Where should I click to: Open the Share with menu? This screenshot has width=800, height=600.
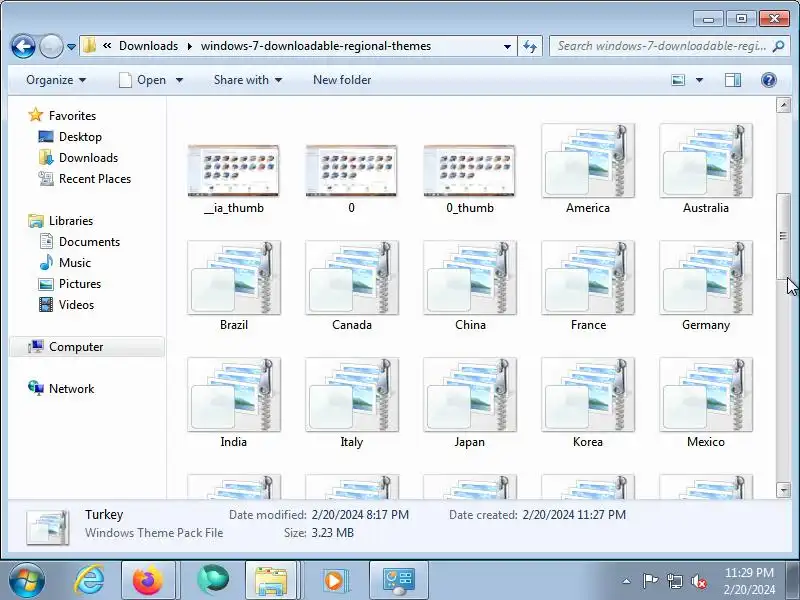[247, 80]
